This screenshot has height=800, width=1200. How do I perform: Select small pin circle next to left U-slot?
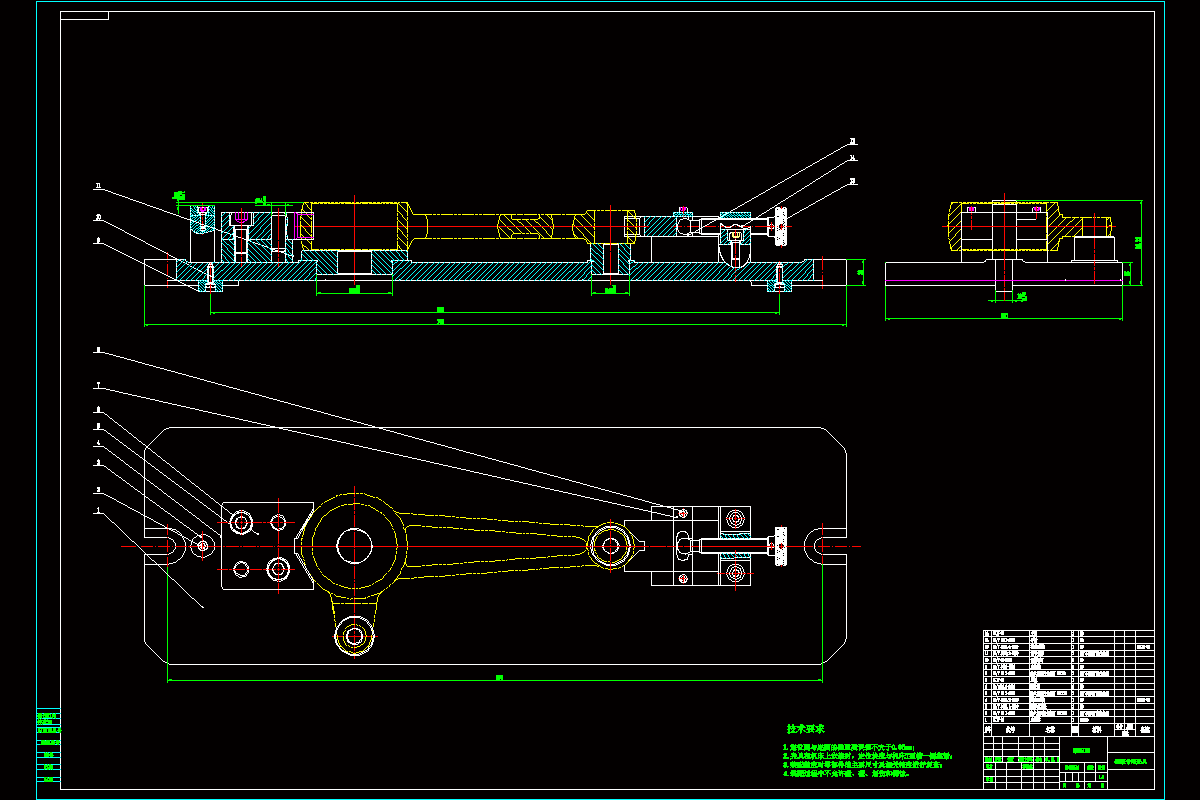pyautogui.click(x=204, y=546)
